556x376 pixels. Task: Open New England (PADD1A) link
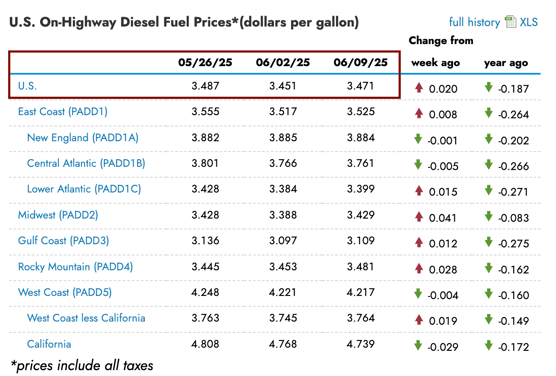(x=83, y=138)
